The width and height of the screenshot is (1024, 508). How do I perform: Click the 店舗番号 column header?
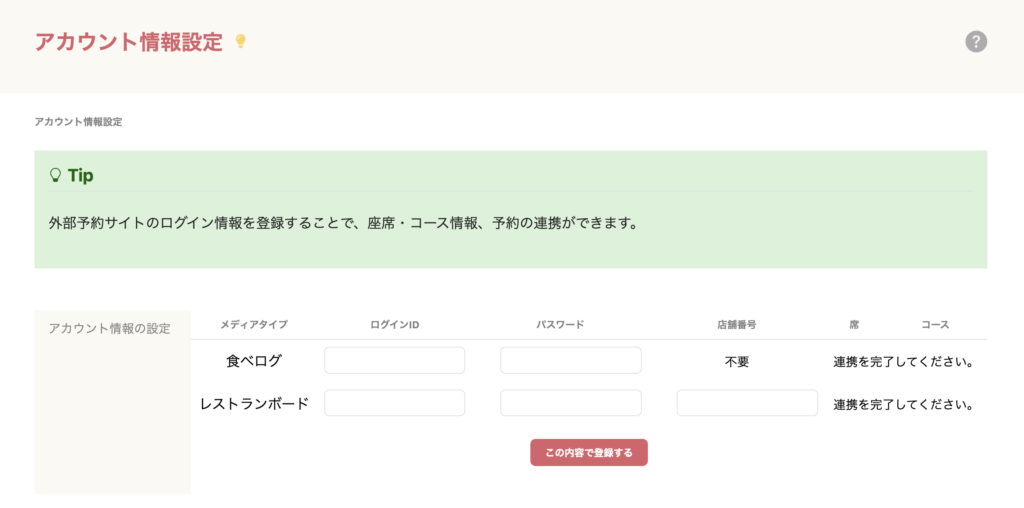(736, 325)
